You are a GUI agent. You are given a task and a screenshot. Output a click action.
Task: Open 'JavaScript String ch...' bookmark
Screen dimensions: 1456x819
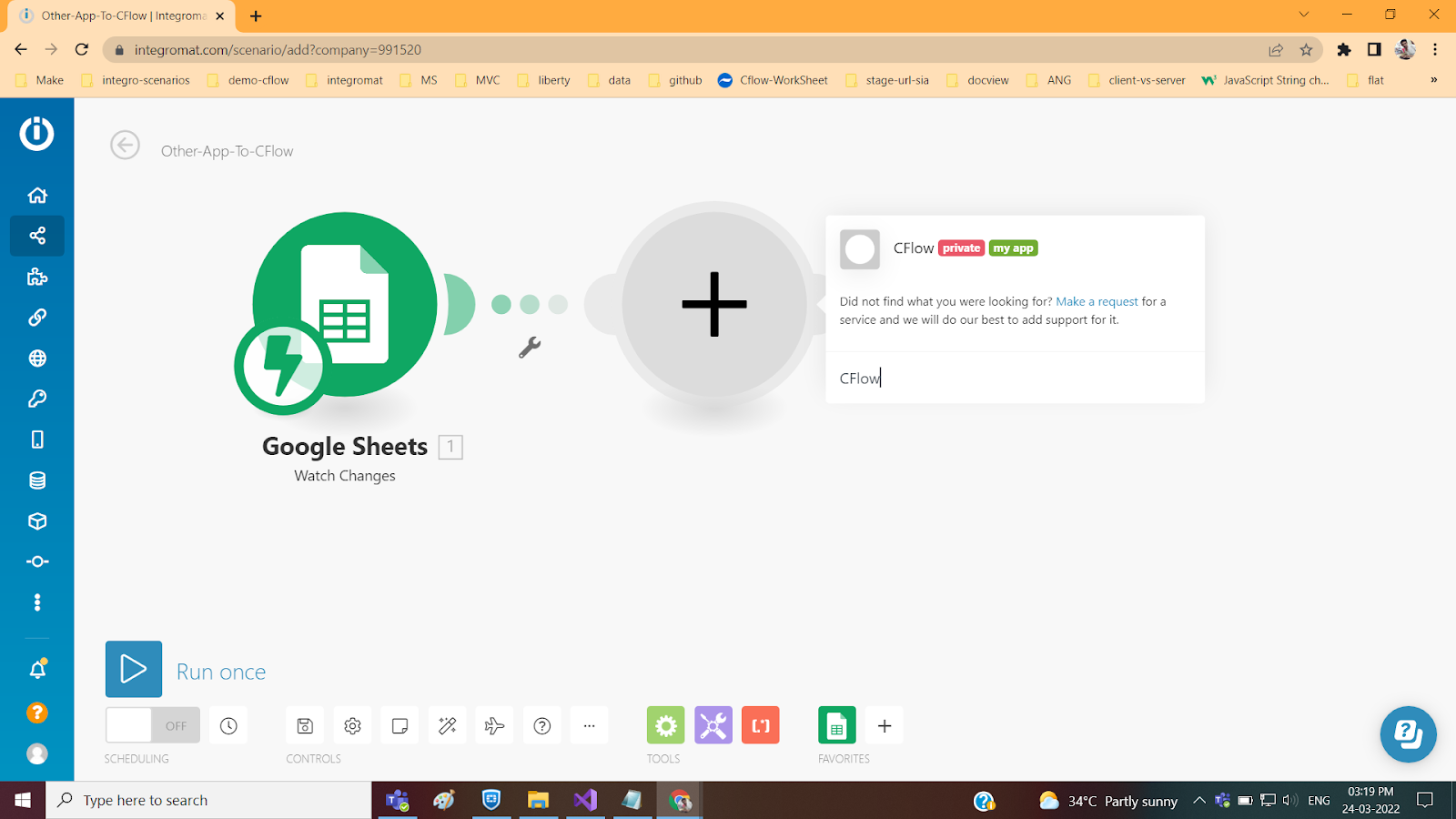click(1266, 80)
